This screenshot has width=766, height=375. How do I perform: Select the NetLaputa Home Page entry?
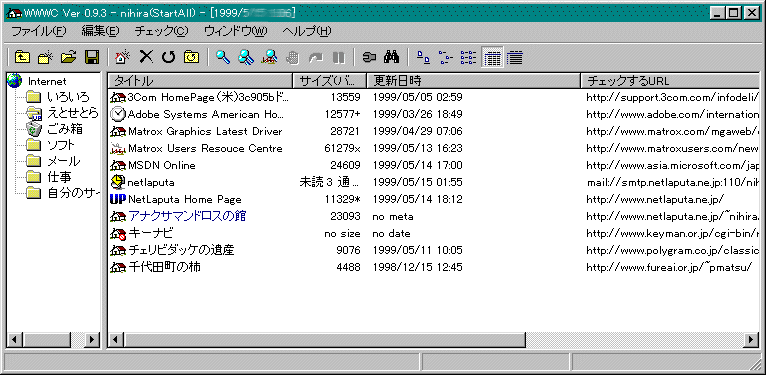184,200
